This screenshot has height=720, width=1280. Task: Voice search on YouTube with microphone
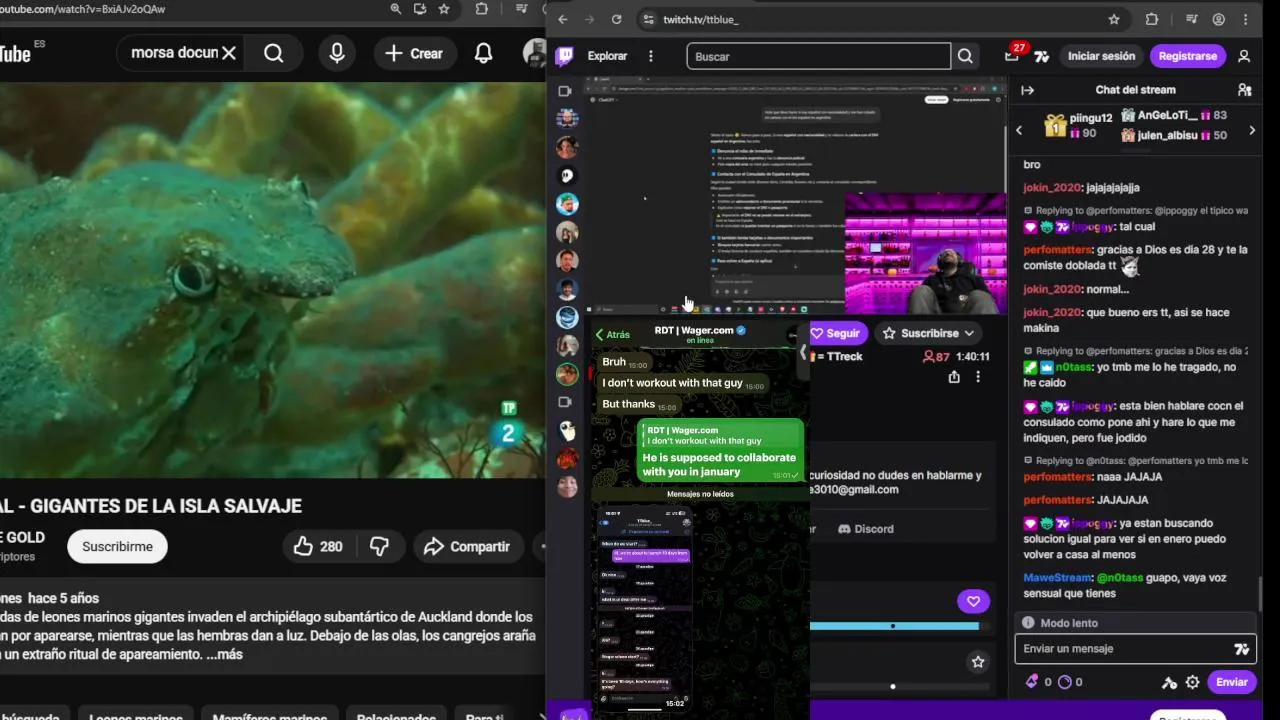click(x=337, y=53)
